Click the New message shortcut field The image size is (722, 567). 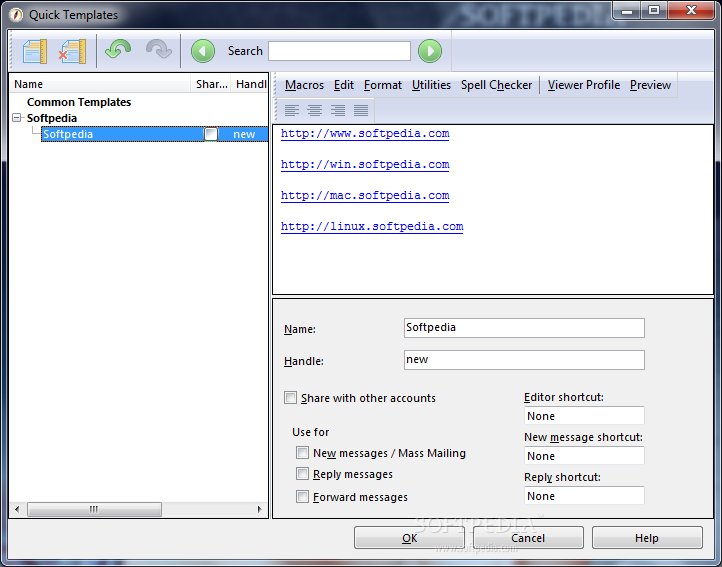pos(584,456)
